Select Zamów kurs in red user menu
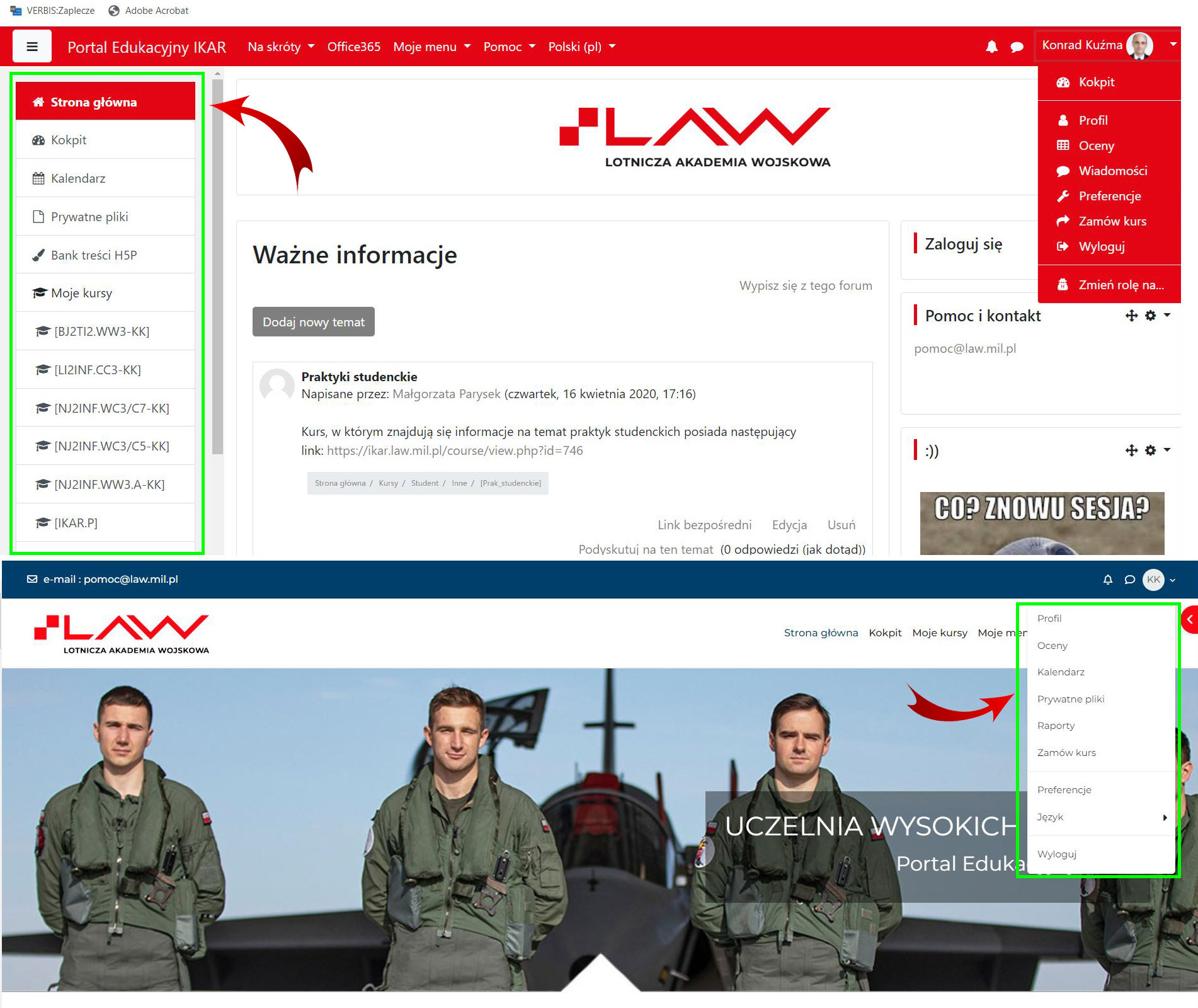The height and width of the screenshot is (1008, 1198). tap(1109, 221)
